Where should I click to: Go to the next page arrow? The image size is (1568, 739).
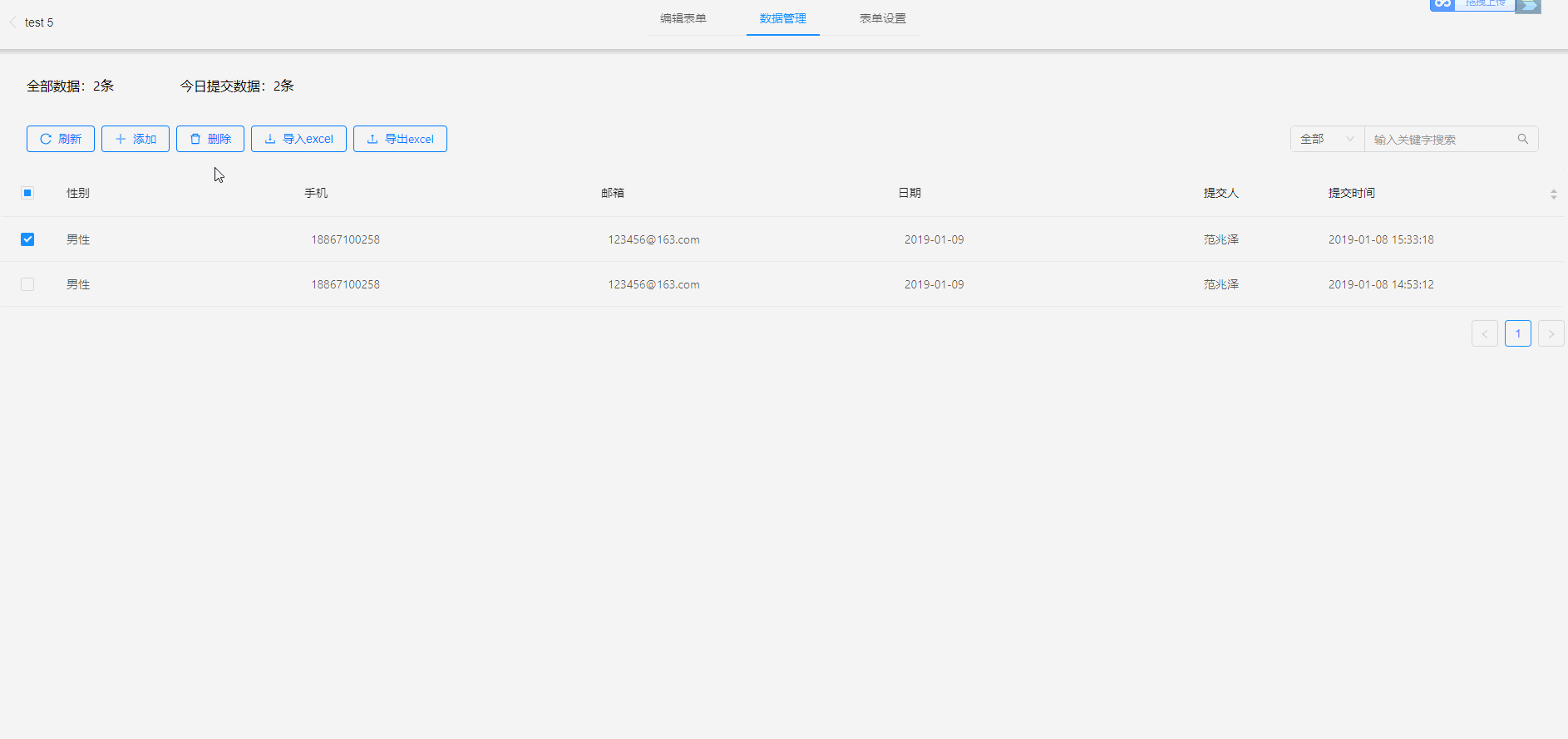click(1551, 333)
